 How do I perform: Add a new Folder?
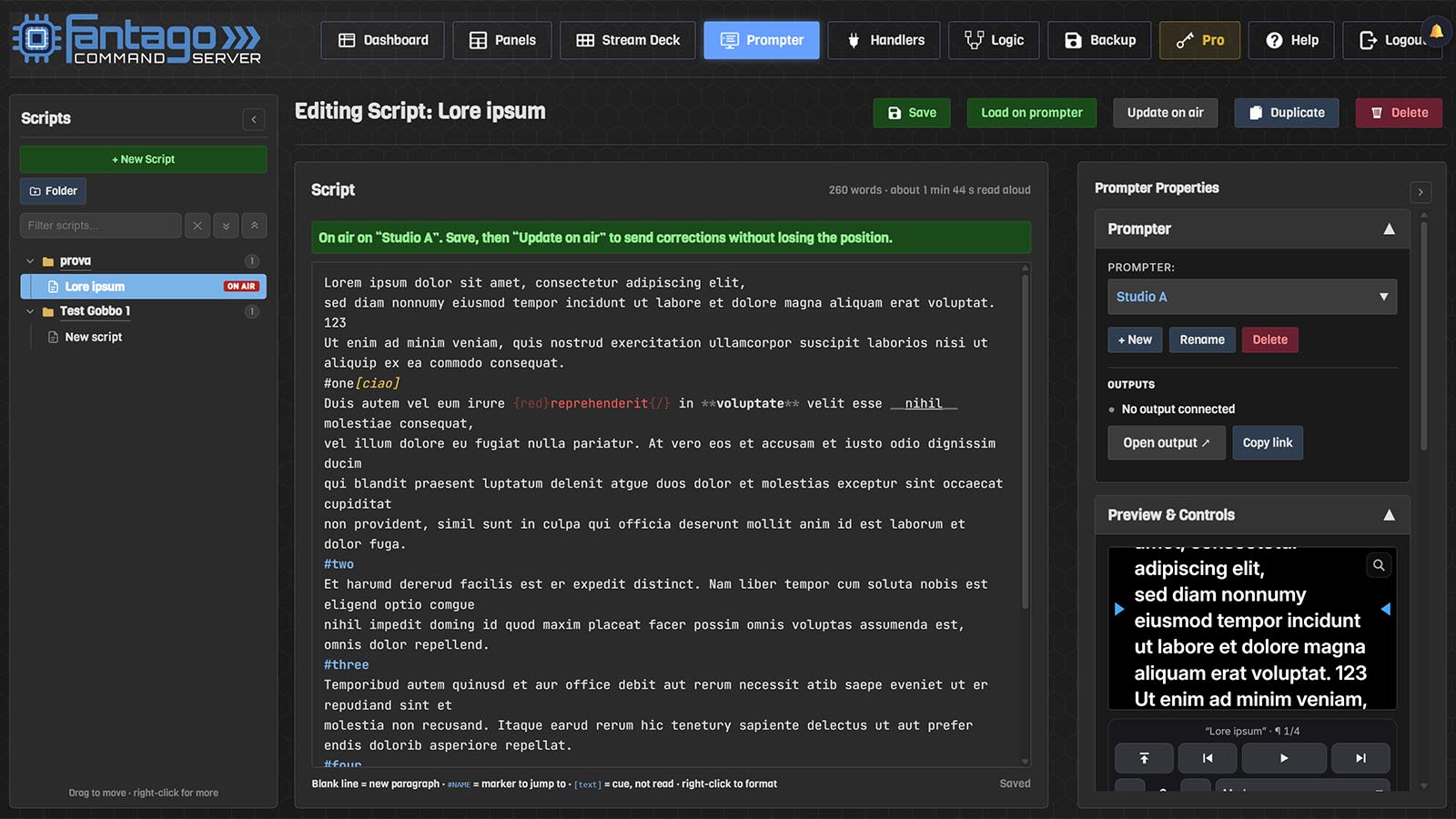pos(53,191)
